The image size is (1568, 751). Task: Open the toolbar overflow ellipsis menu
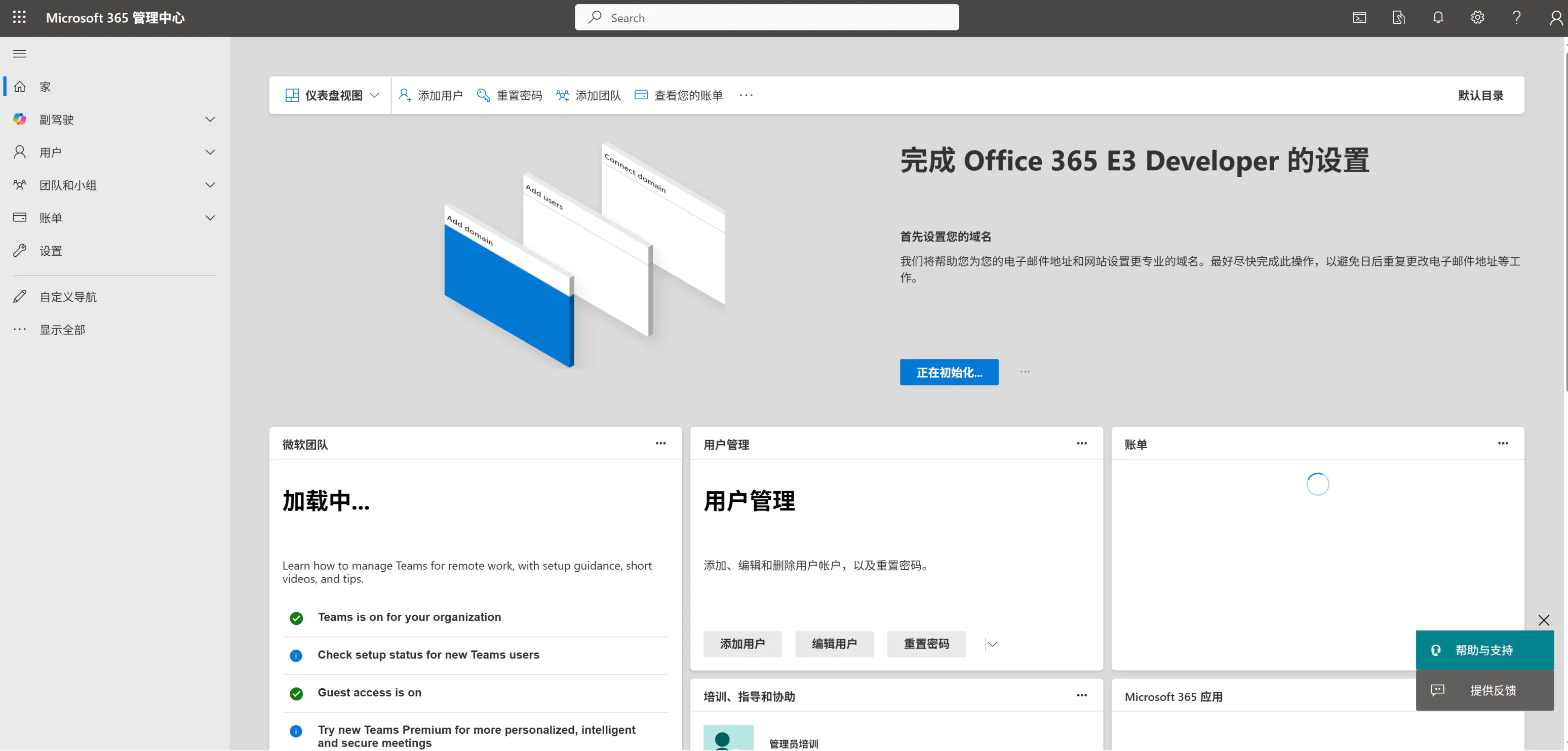(x=746, y=95)
